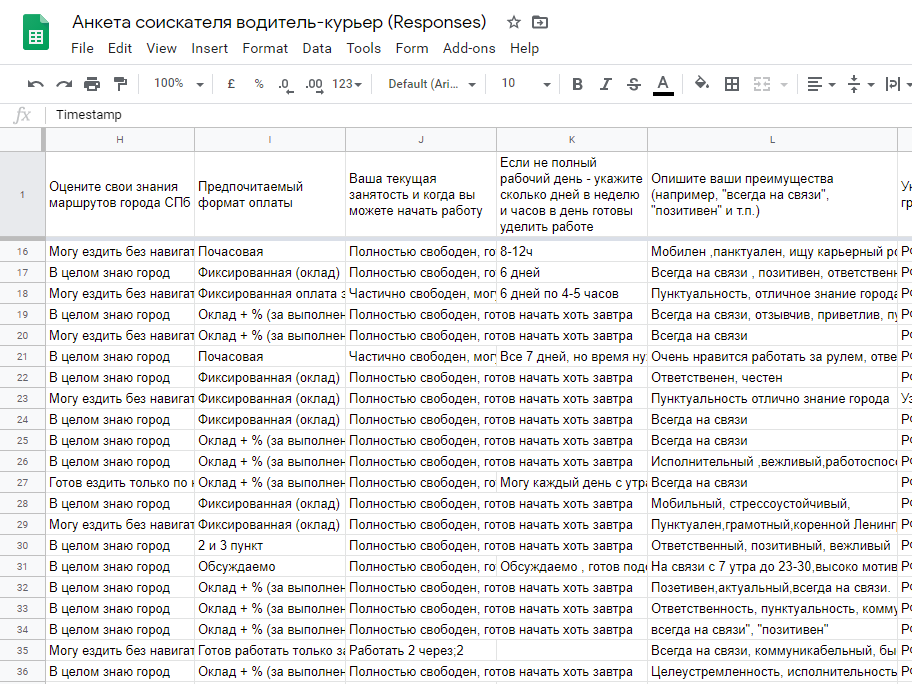
Task: Open the Format menu
Action: [265, 48]
